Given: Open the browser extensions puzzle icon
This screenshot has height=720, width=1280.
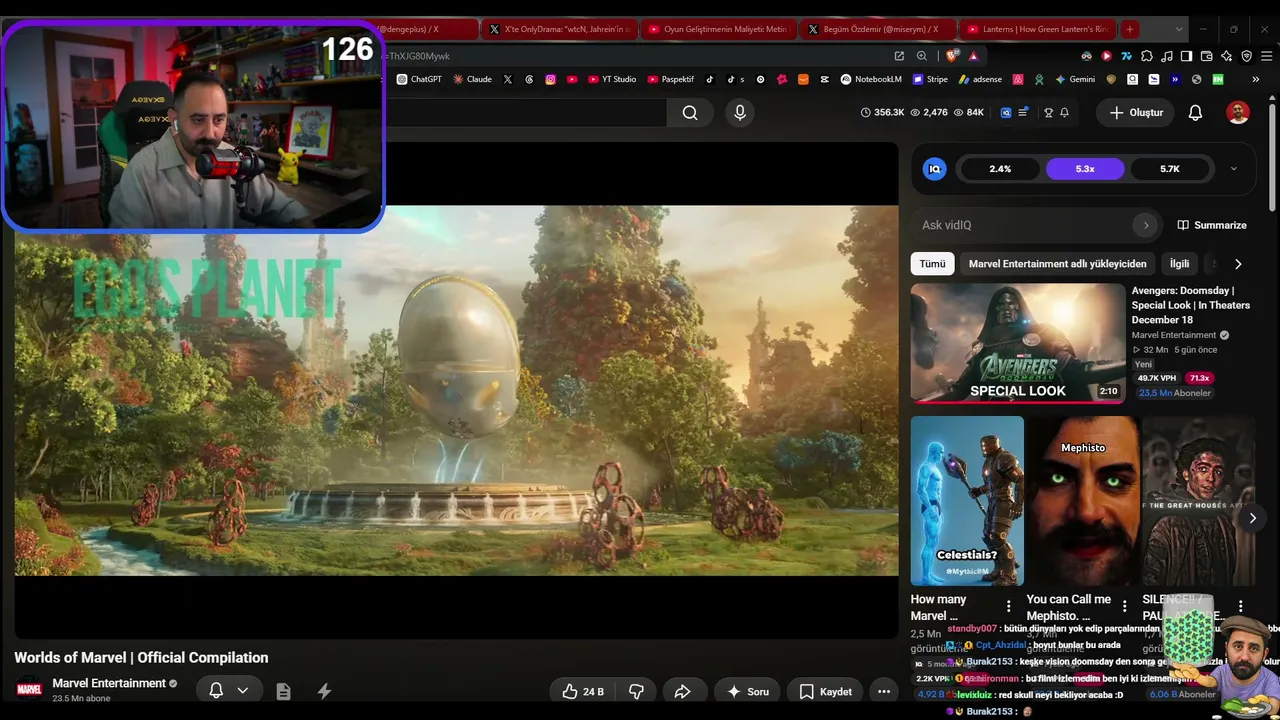Looking at the screenshot, I should click(1146, 56).
